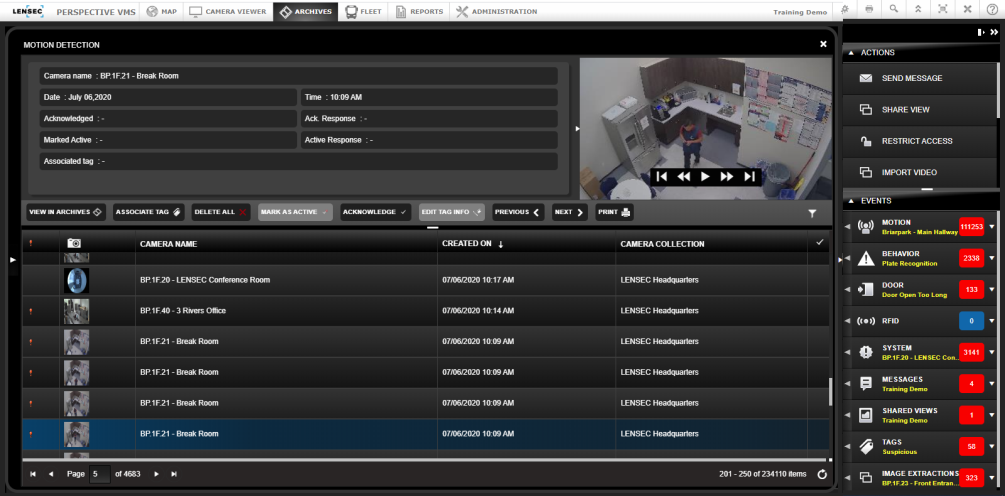Collapse the Events section
The image size is (1005, 496).
pos(851,201)
